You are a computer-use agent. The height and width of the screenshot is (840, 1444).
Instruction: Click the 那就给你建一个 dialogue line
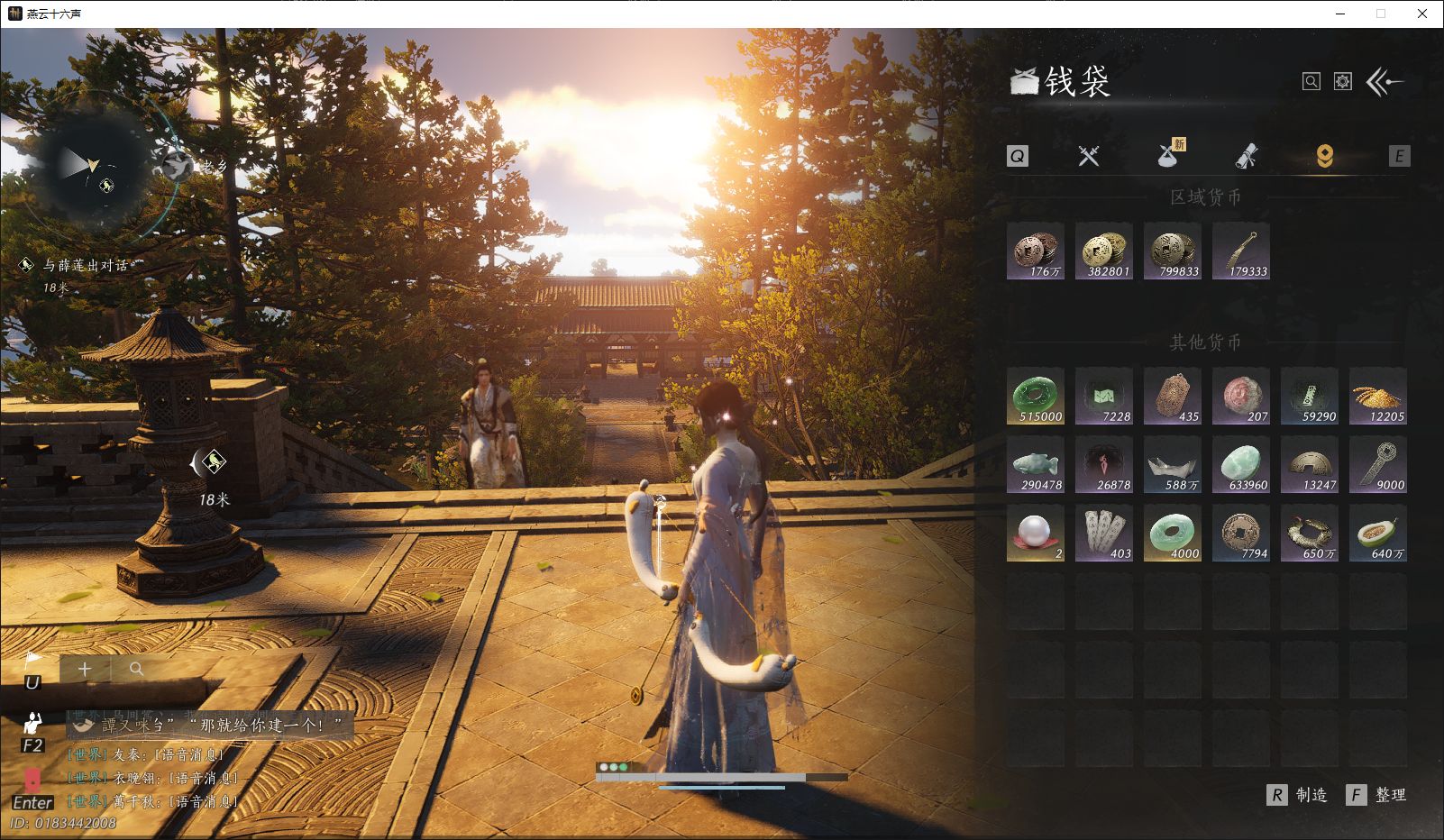point(212,725)
